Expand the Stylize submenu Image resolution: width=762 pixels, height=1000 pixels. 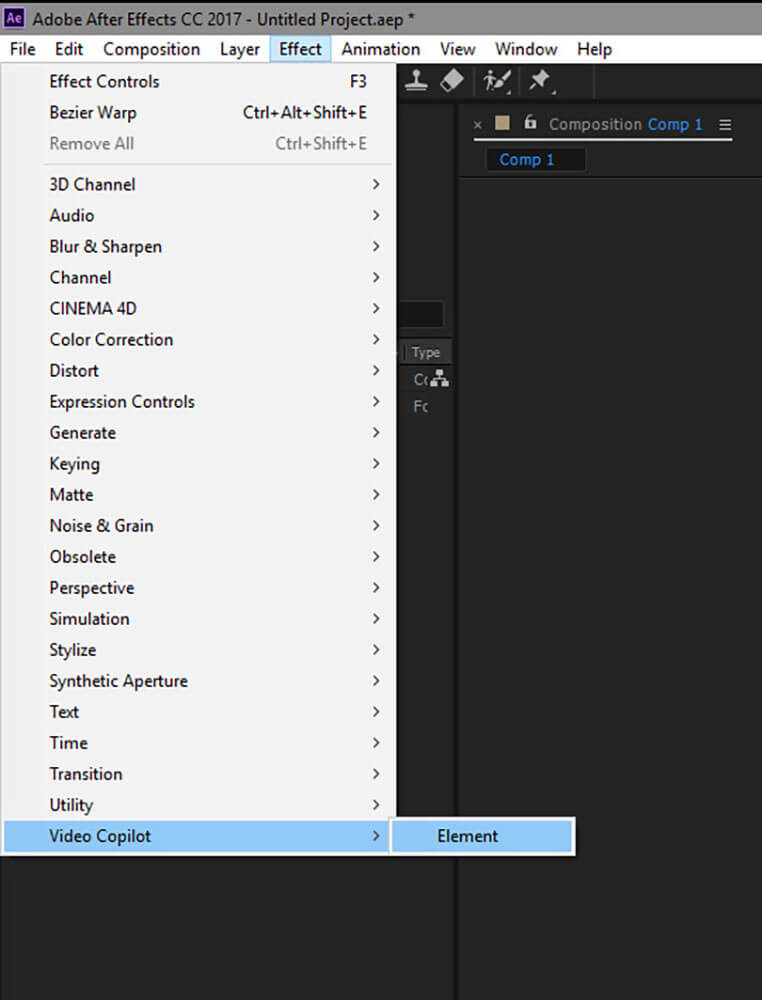(x=199, y=650)
